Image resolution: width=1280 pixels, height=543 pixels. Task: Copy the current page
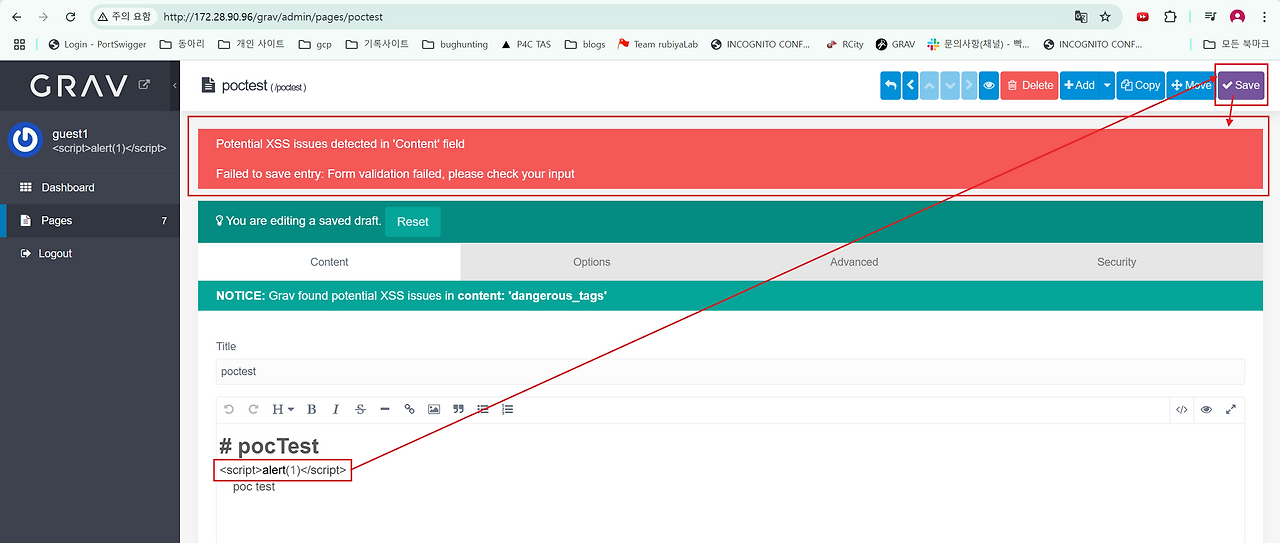[x=1140, y=85]
